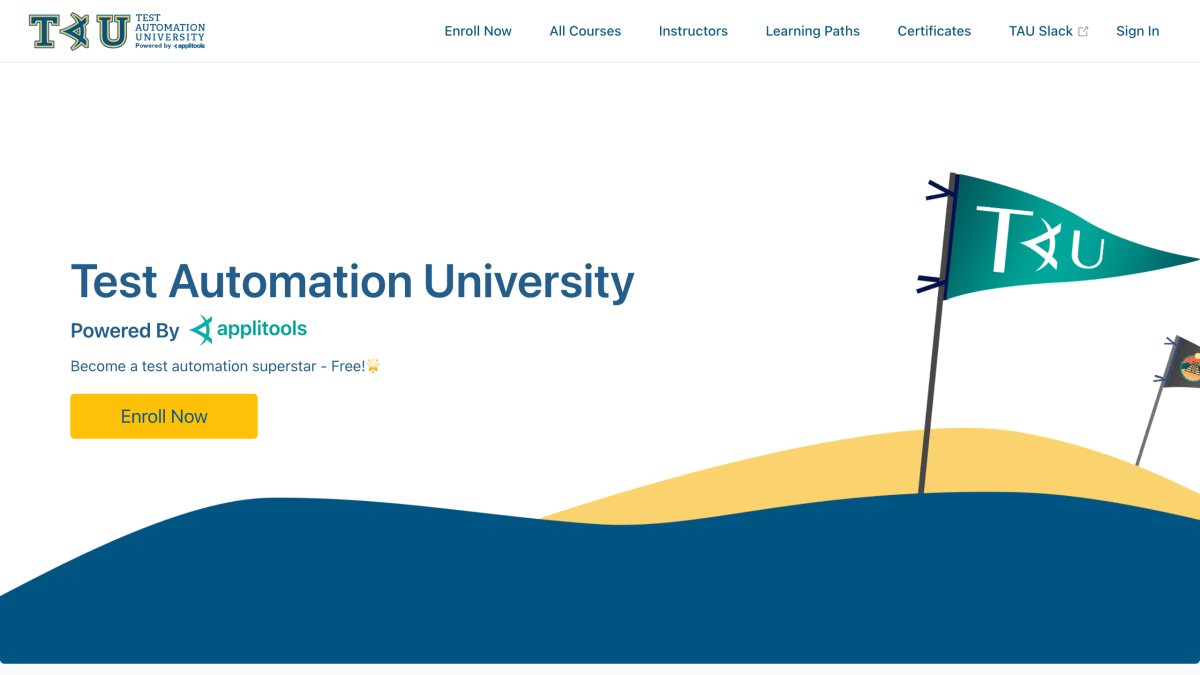1200x675 pixels.
Task: Click the applitools logo under the heading
Action: click(x=248, y=329)
